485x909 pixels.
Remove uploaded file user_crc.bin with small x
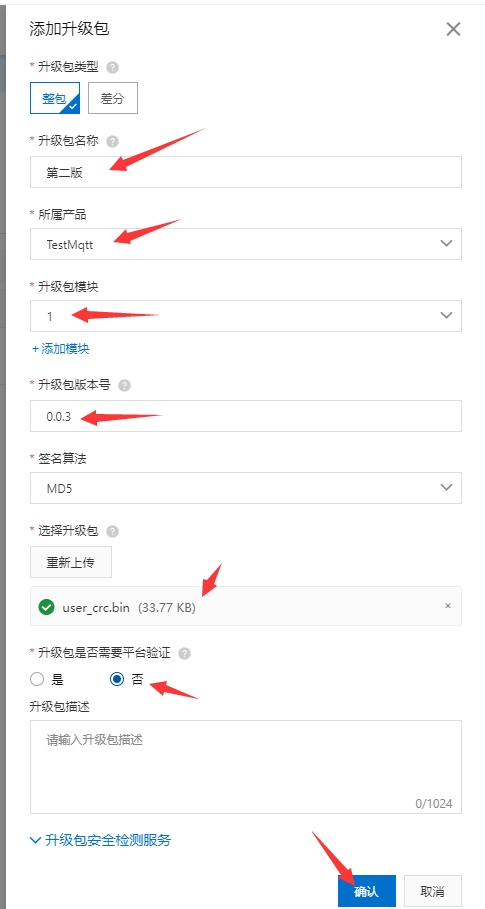pos(447,606)
